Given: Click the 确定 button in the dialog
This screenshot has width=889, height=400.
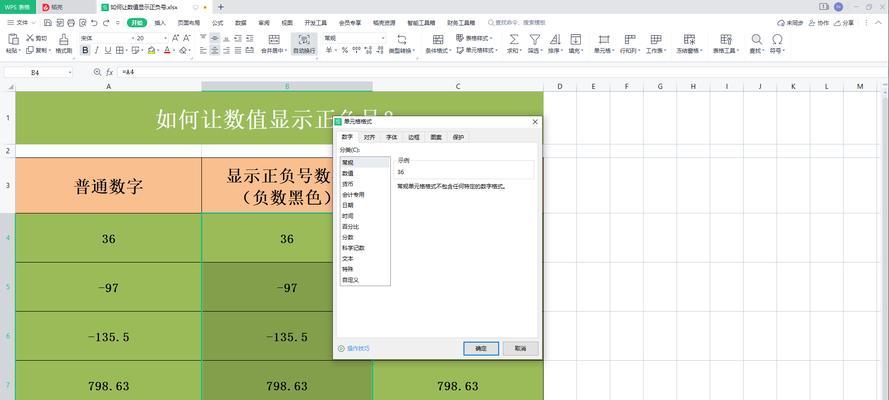Looking at the screenshot, I should [x=481, y=348].
